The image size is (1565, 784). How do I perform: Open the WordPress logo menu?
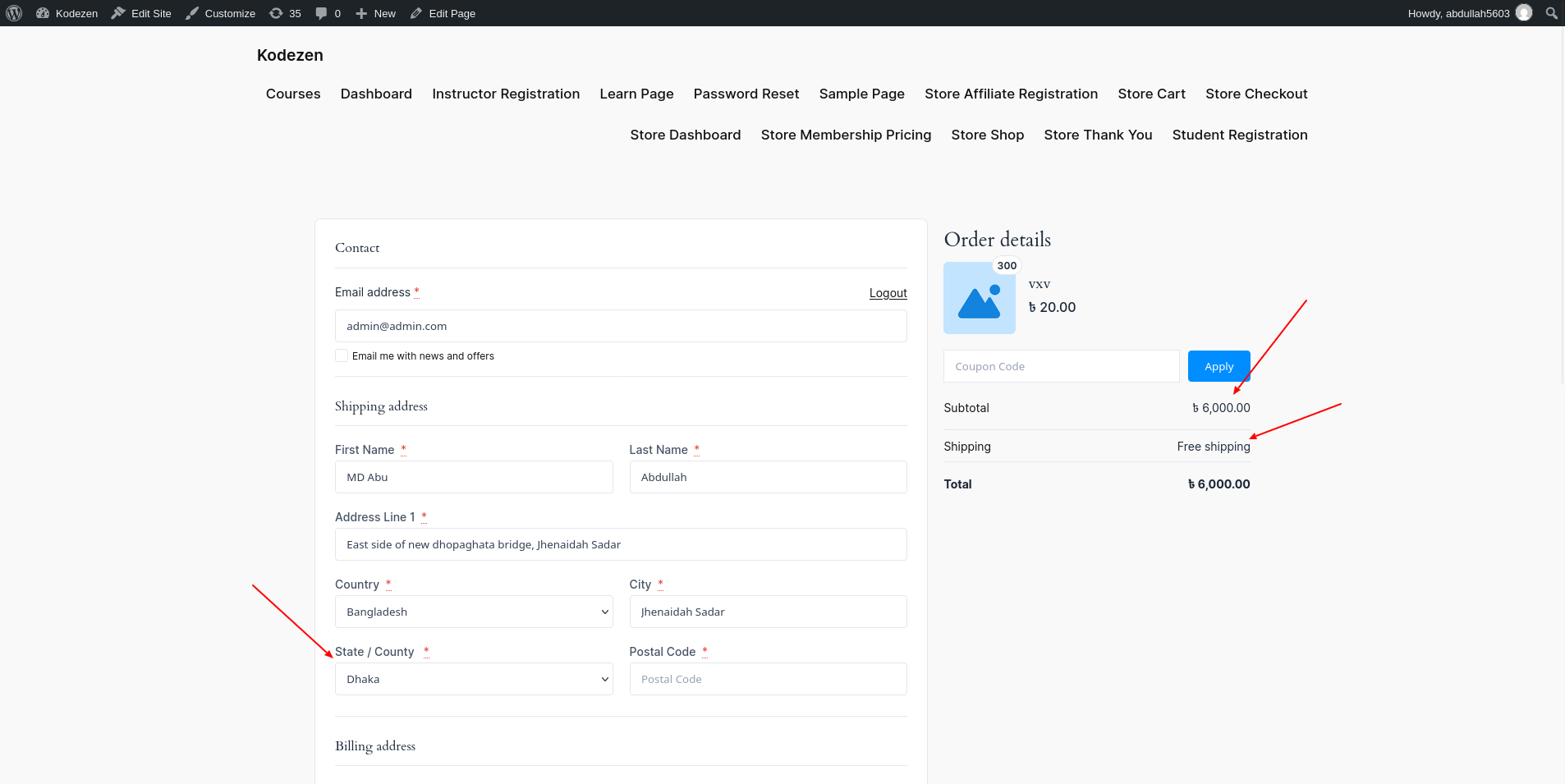click(x=14, y=13)
